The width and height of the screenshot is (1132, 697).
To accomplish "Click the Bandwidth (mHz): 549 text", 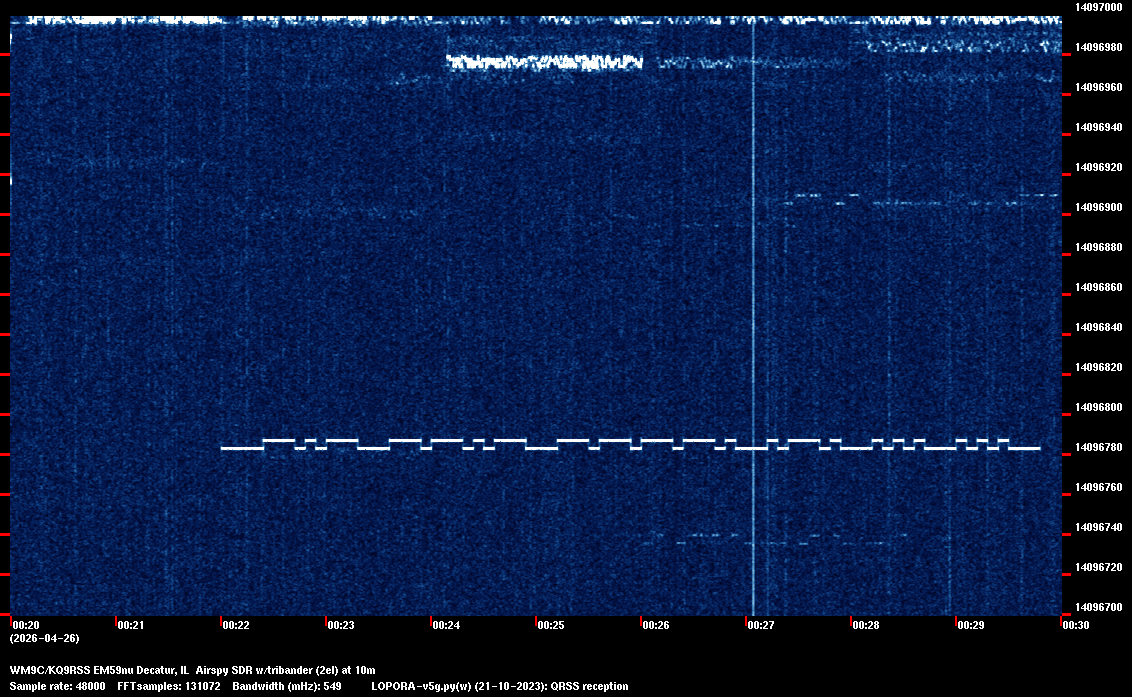I will (287, 686).
